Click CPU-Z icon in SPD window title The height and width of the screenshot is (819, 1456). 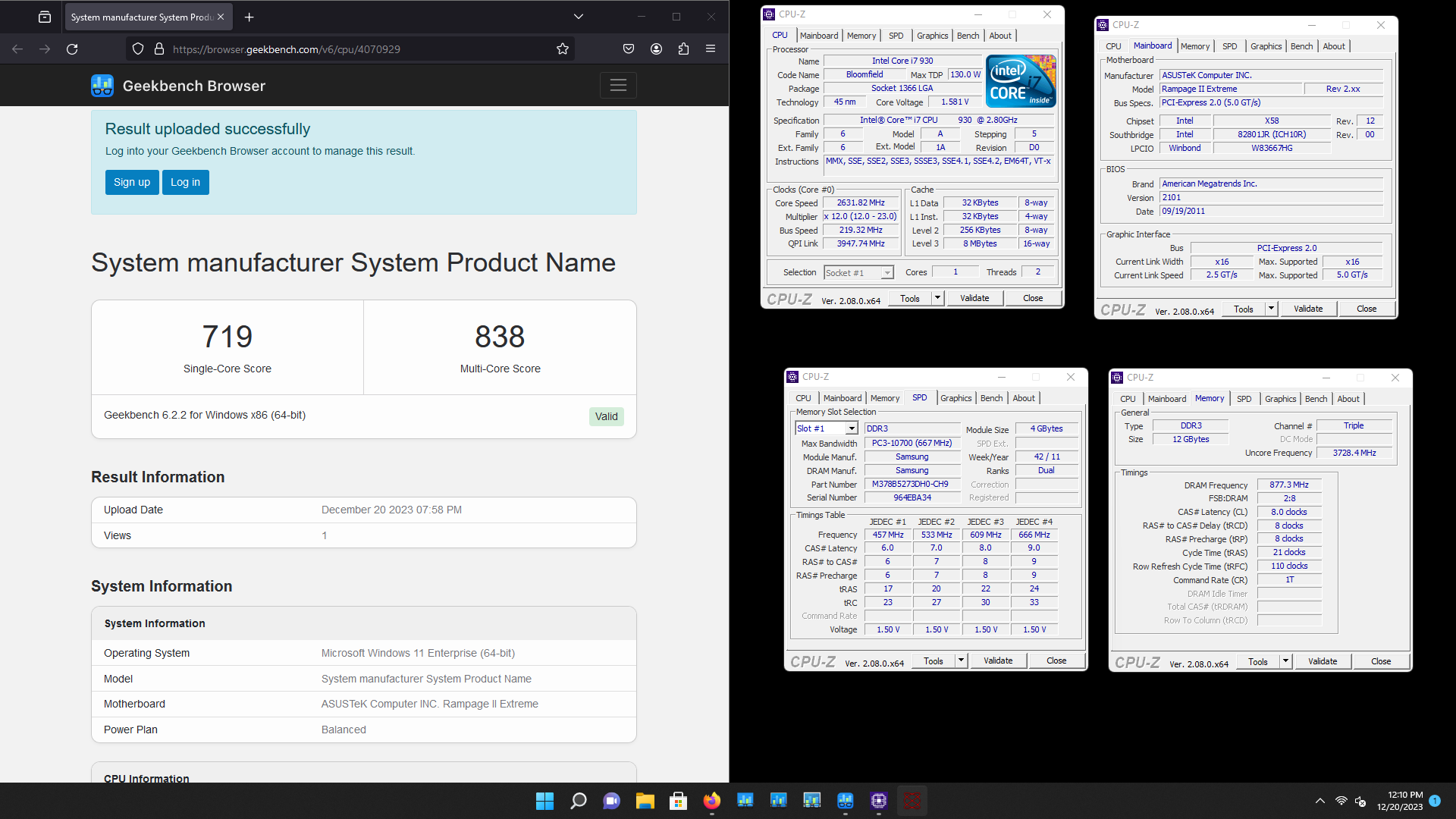click(x=792, y=377)
